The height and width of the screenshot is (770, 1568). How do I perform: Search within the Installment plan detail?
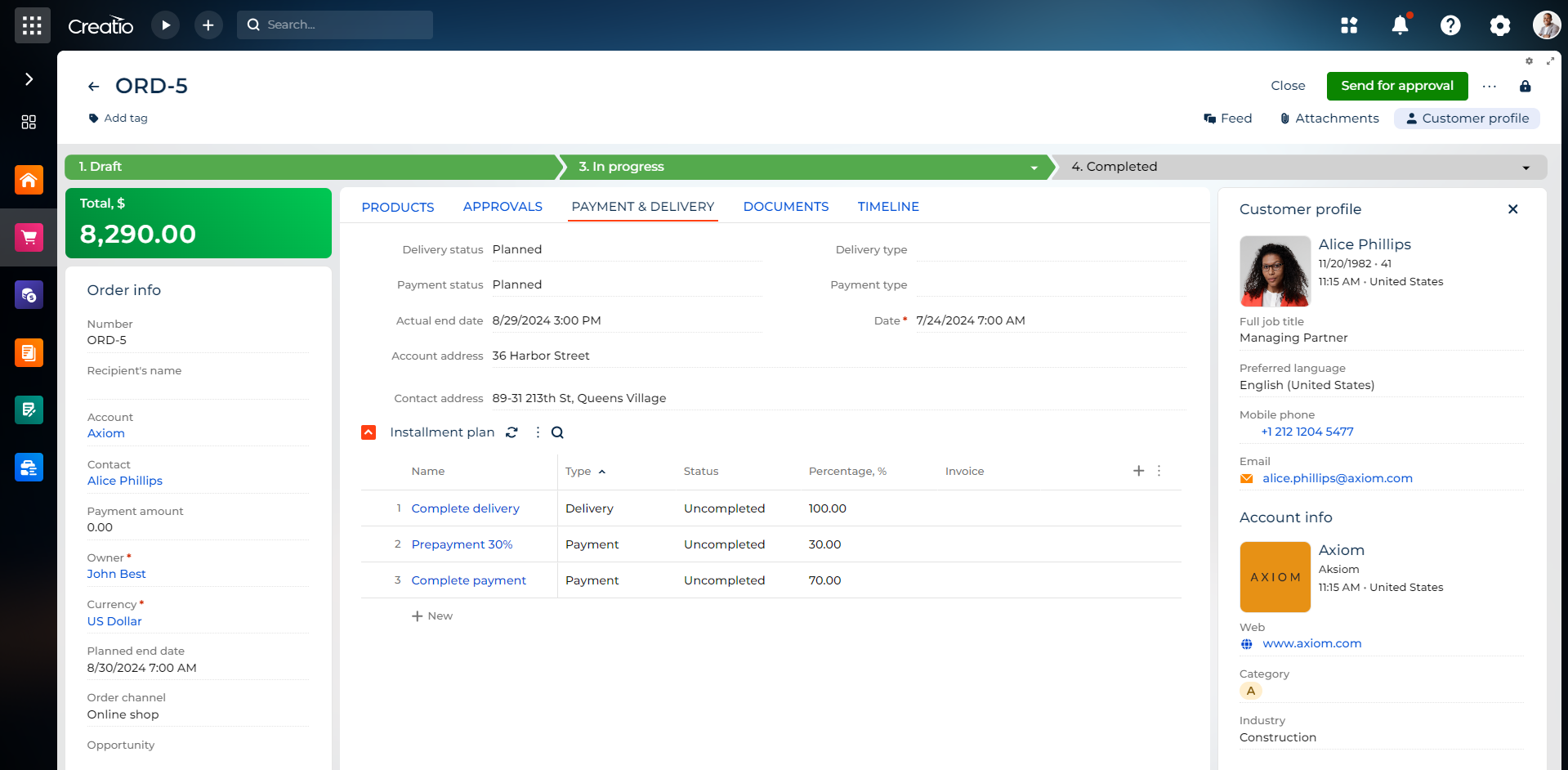(557, 432)
